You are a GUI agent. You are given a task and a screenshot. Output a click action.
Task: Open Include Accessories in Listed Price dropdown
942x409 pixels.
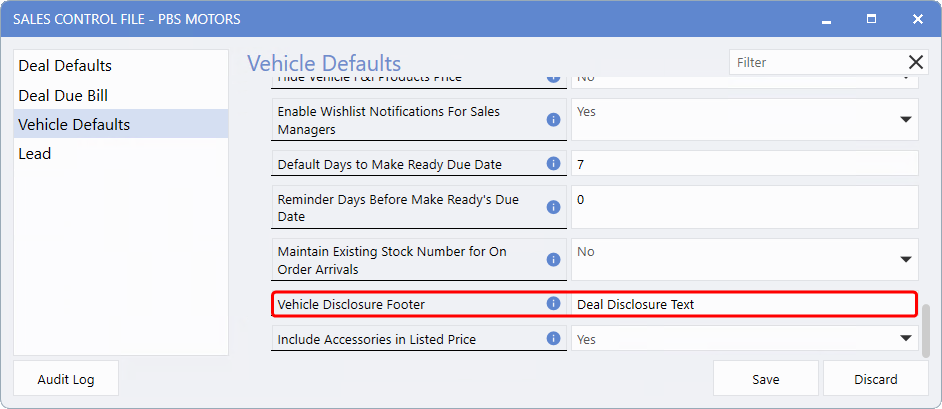(x=906, y=339)
